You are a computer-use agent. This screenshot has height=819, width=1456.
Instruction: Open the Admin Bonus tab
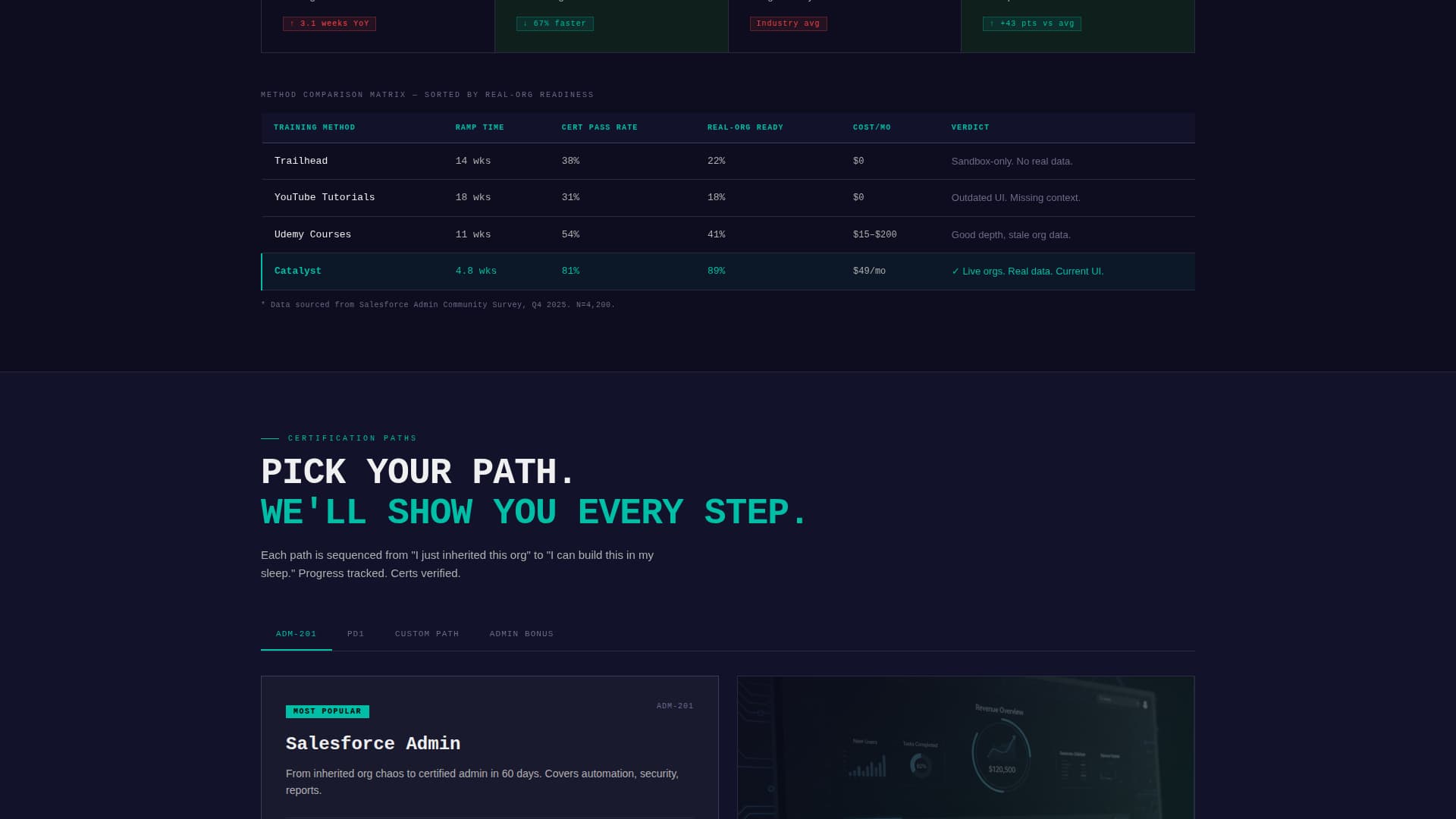click(x=522, y=634)
